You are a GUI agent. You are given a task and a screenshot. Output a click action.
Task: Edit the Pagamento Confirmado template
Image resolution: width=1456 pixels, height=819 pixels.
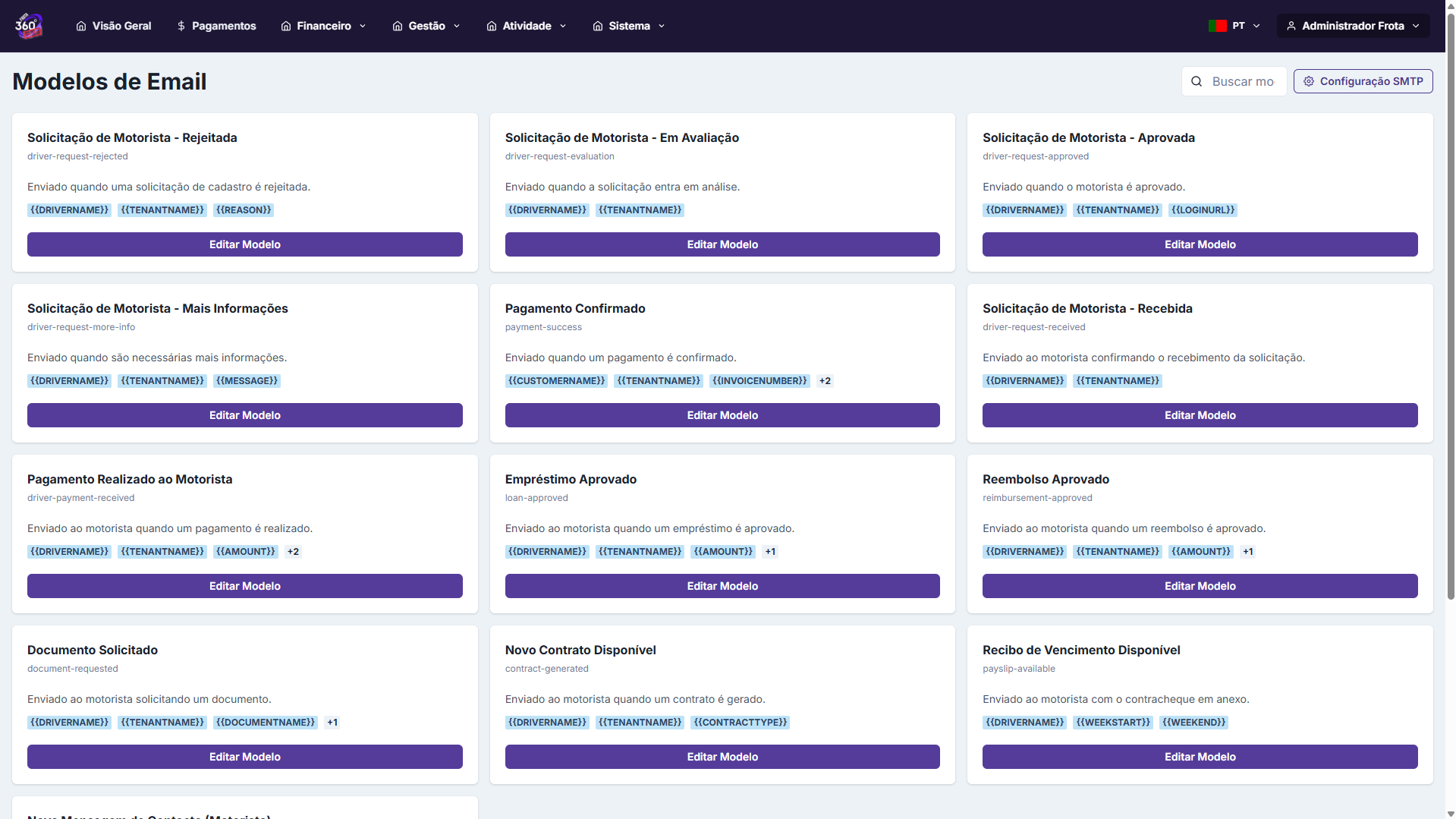click(722, 415)
